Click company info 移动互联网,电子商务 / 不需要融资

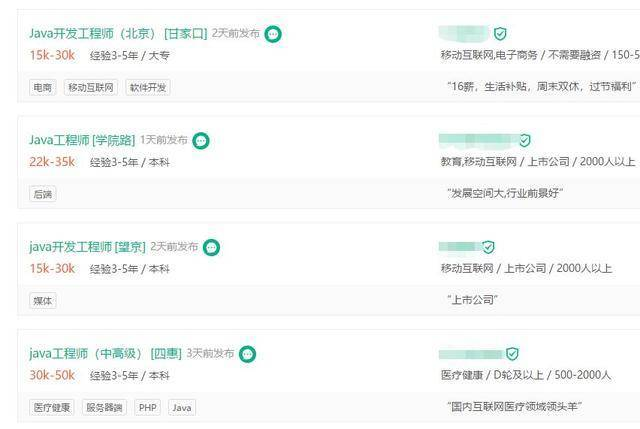[540, 55]
